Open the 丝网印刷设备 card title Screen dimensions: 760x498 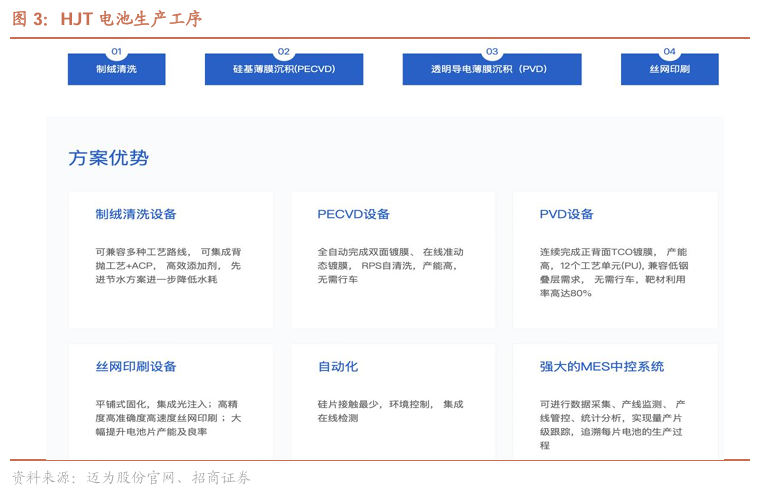coord(136,367)
